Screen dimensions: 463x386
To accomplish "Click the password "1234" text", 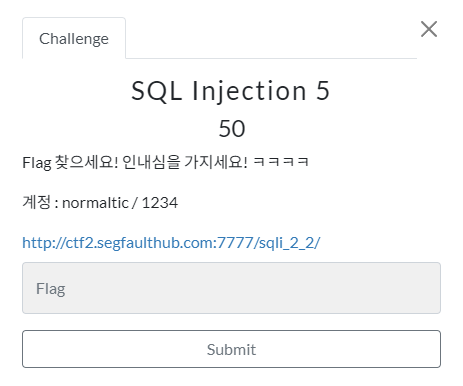I will [x=160, y=203].
